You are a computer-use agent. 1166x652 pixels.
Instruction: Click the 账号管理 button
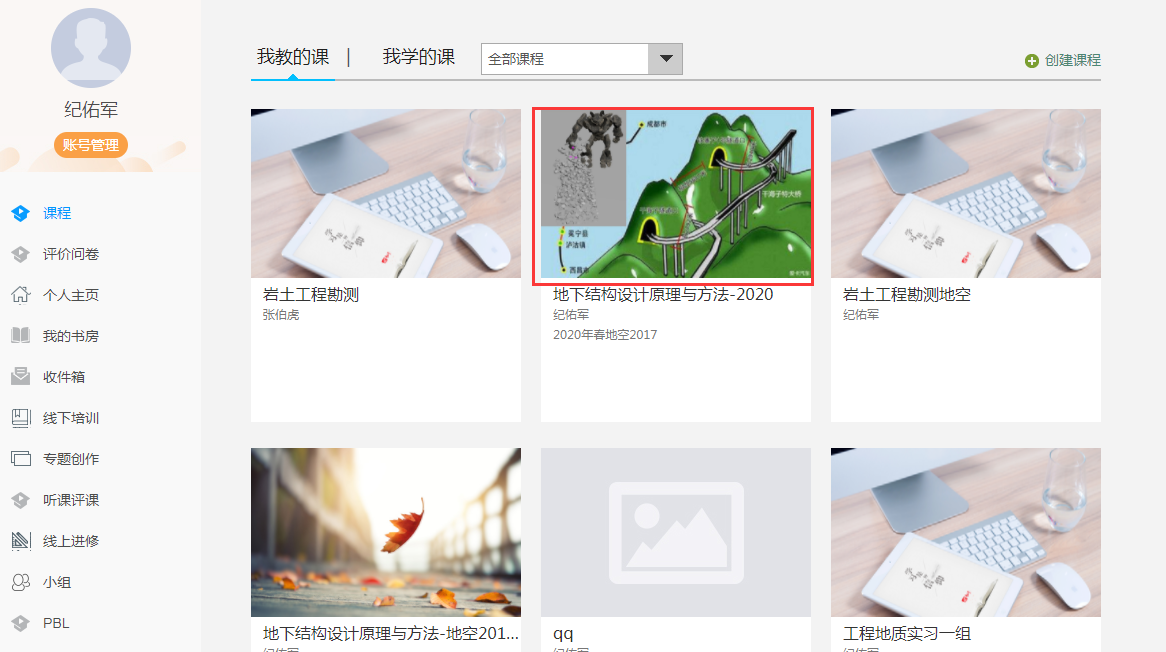pyautogui.click(x=91, y=145)
